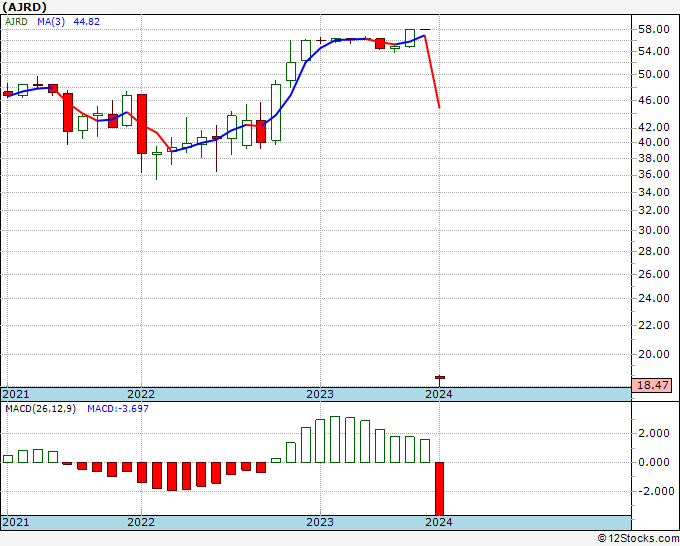Screen dimensions: 680x546
Task: Click the 2021 label on MACD panel axis
Action: tap(16, 522)
